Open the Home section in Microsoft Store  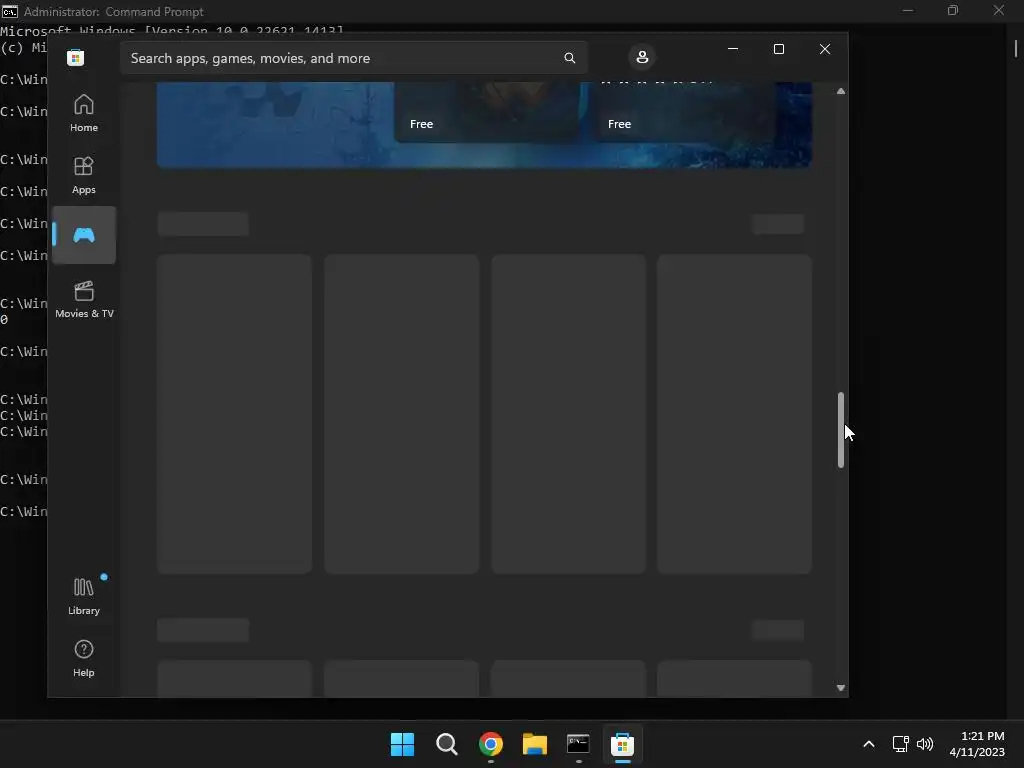[x=84, y=114]
